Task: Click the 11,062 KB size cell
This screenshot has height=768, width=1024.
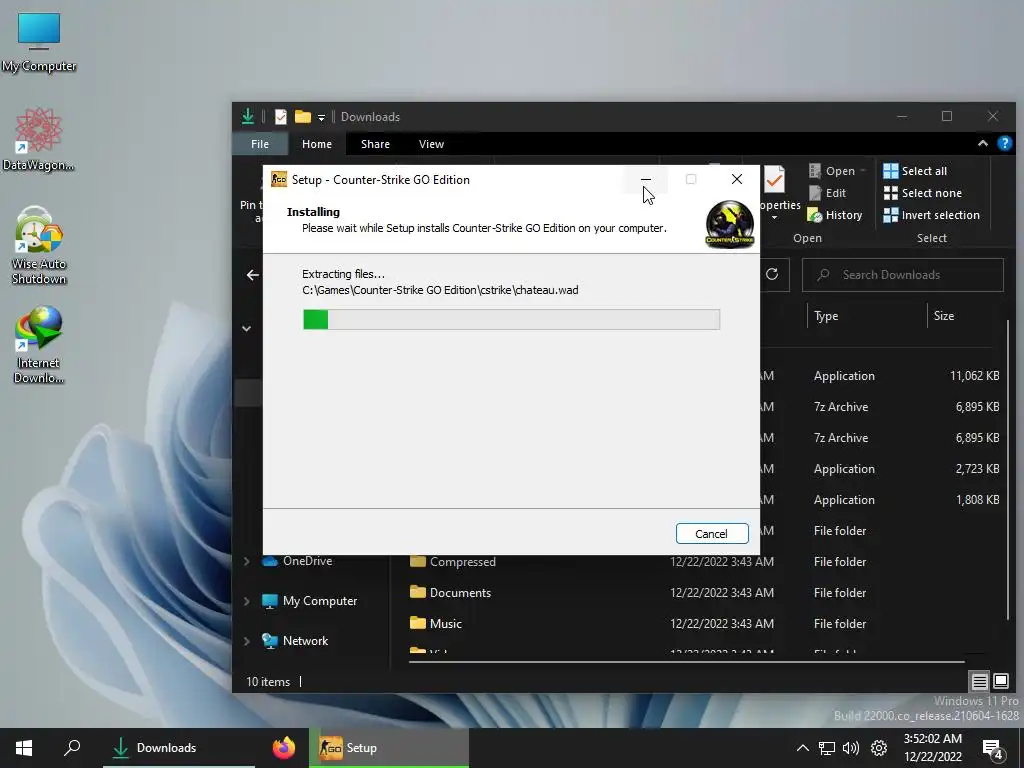Action: point(974,376)
